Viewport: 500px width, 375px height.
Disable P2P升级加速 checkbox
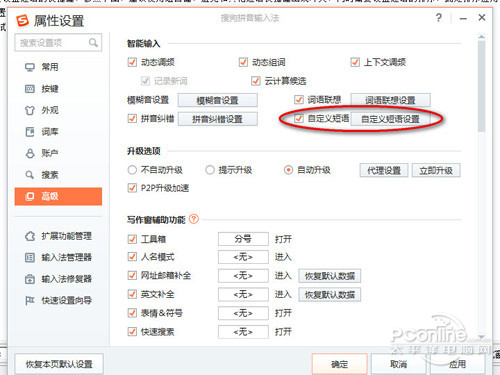(x=132, y=188)
